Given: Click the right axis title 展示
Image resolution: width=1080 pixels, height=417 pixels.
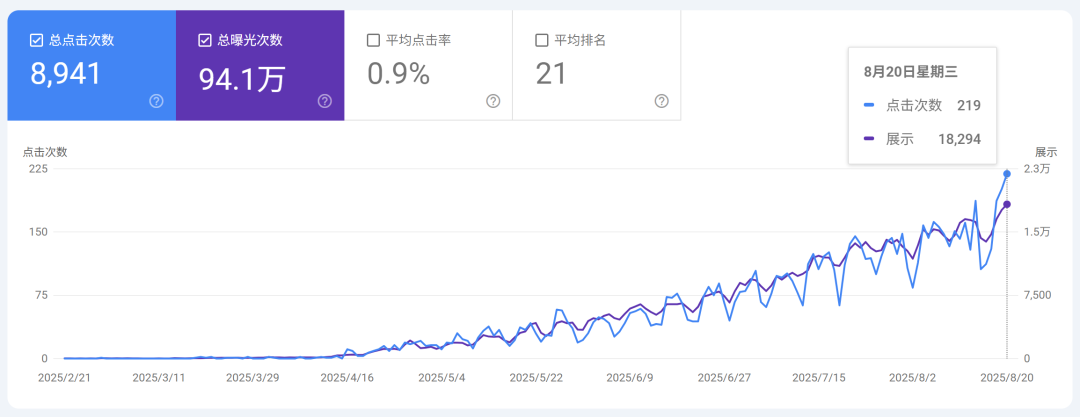Looking at the screenshot, I should 1046,152.
